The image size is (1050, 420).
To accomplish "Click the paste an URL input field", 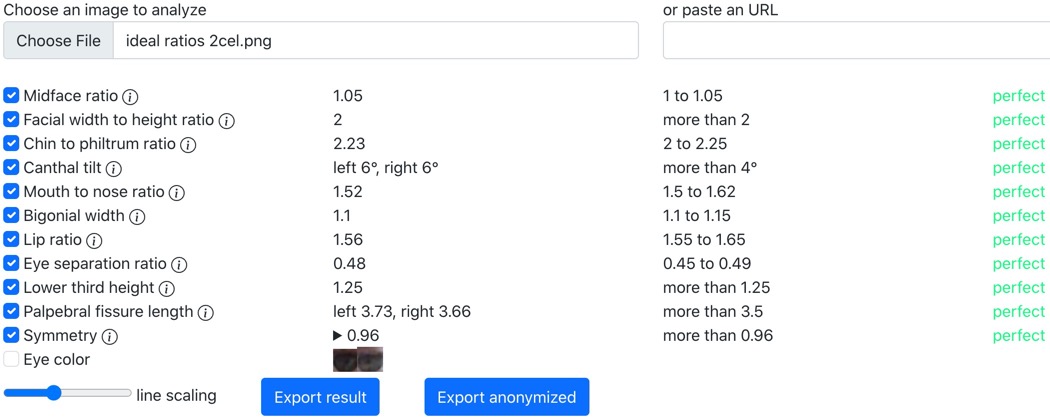I will tap(856, 41).
